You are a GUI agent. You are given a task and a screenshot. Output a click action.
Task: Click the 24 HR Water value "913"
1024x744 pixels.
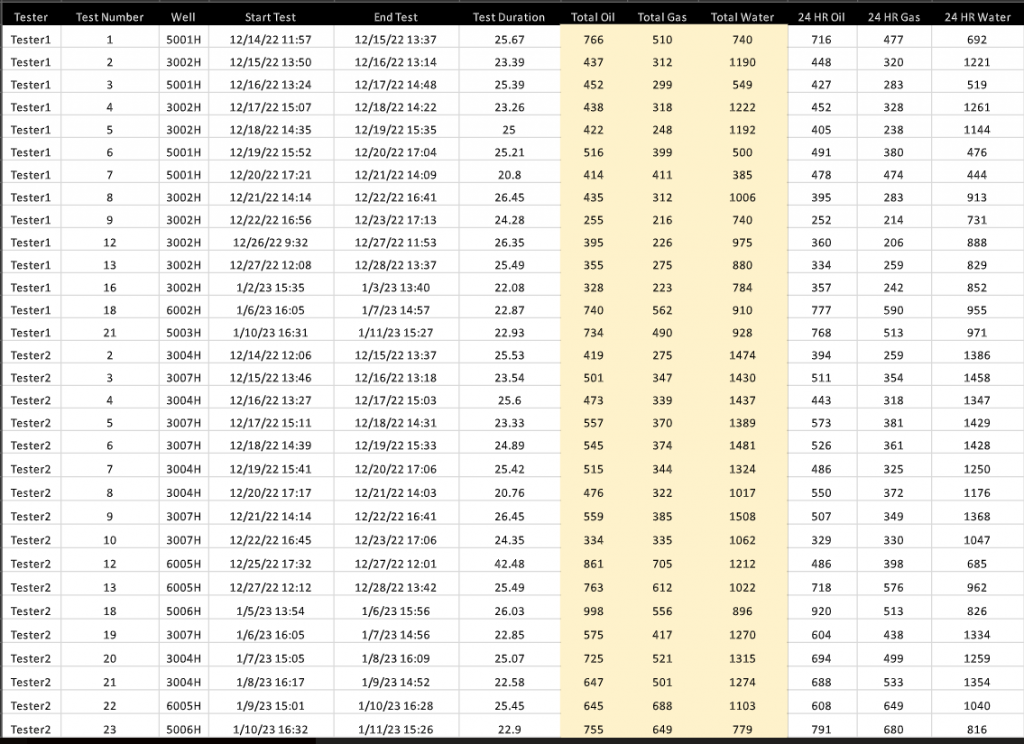point(977,197)
